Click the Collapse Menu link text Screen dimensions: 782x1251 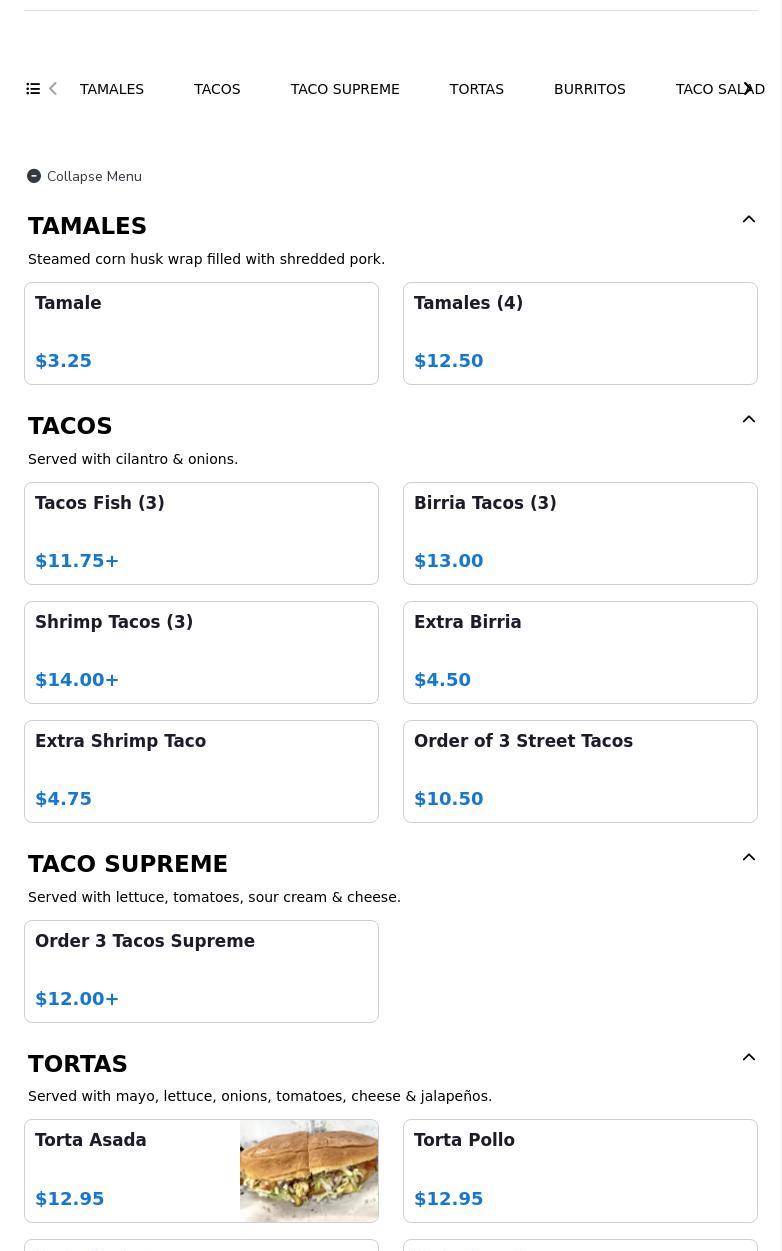(x=94, y=176)
